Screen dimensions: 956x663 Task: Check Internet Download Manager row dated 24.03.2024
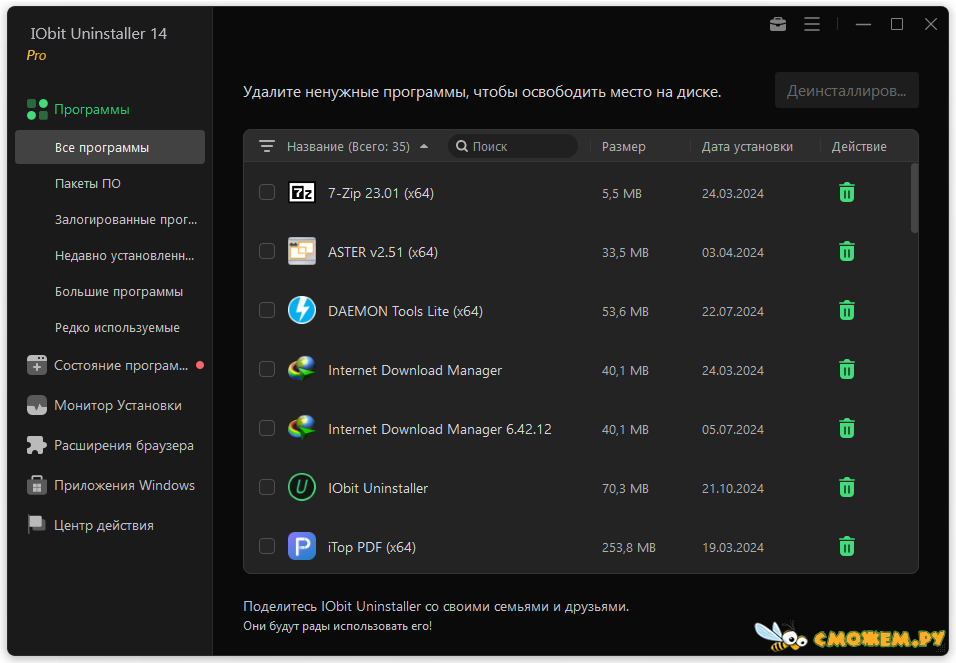tap(267, 370)
